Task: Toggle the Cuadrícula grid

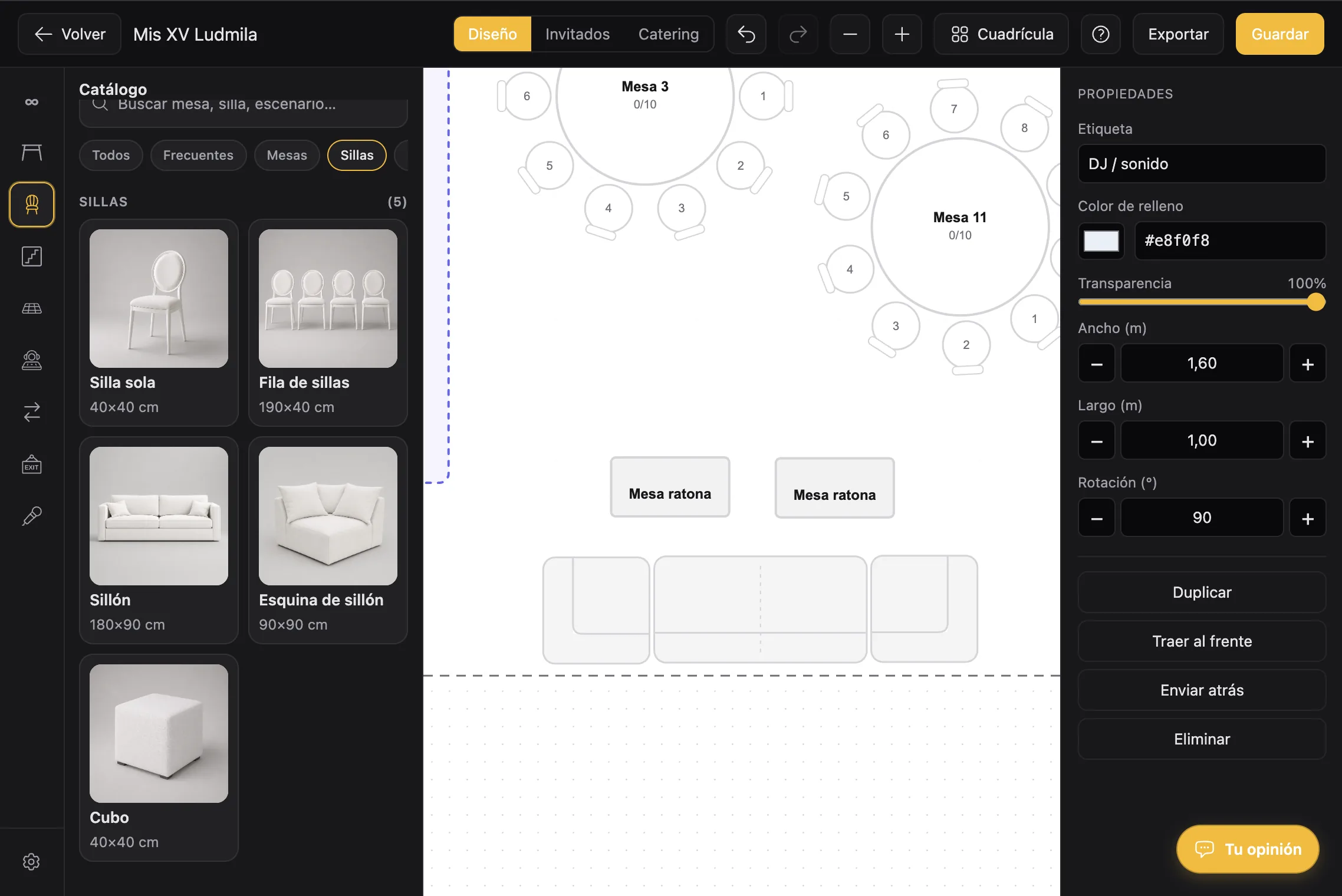Action: tap(1001, 34)
